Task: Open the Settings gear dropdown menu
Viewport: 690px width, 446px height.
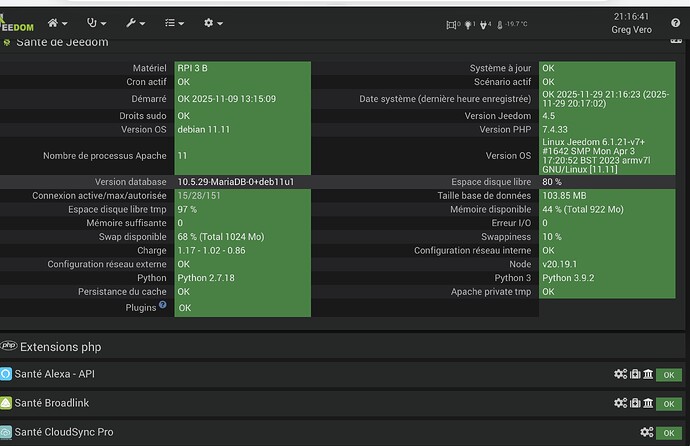Action: tap(213, 23)
